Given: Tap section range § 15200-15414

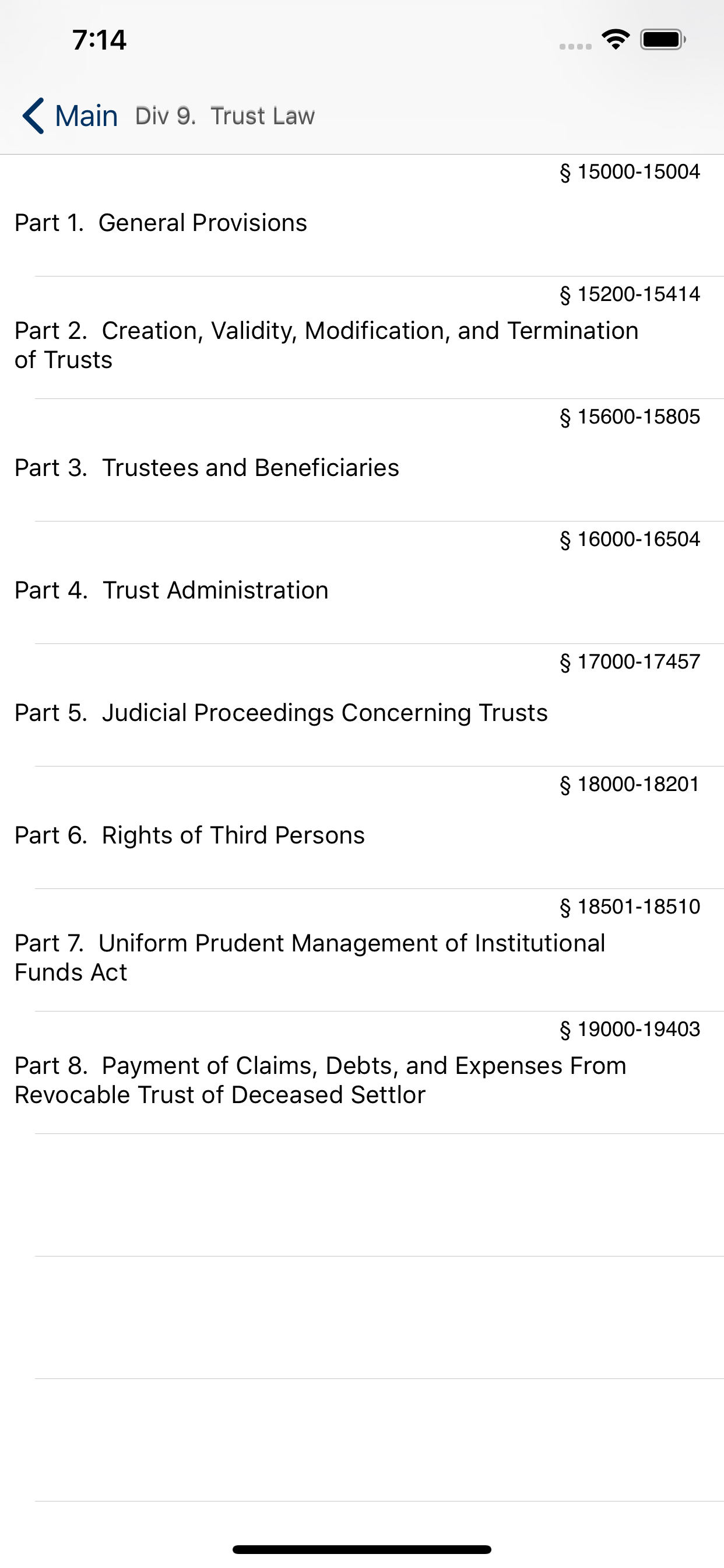Looking at the screenshot, I should click(630, 294).
